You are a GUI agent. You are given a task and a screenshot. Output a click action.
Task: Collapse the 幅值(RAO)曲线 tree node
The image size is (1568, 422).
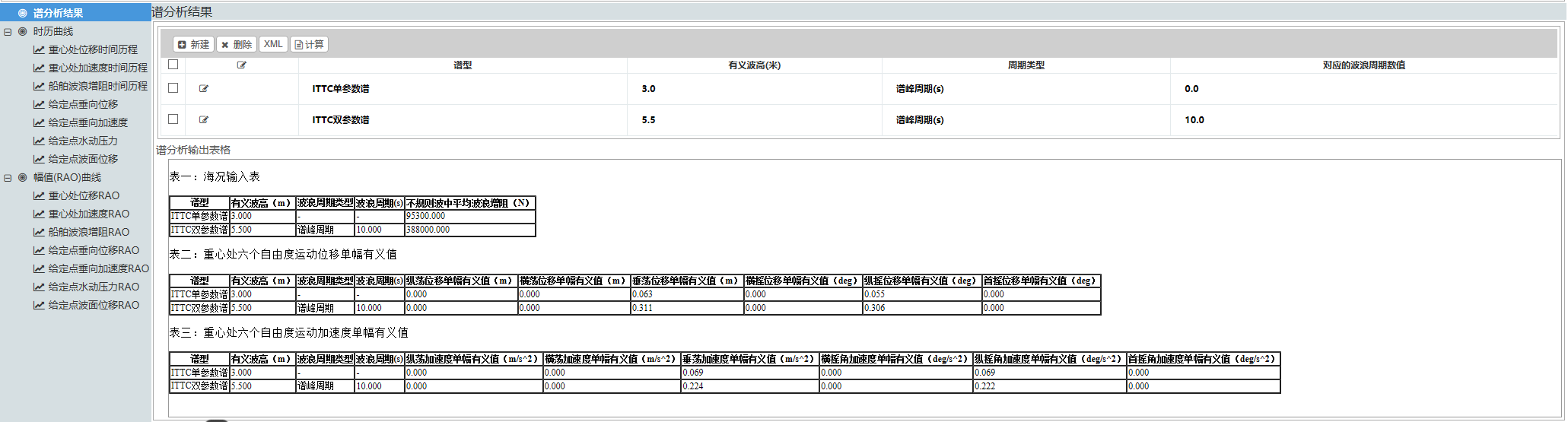(x=8, y=178)
